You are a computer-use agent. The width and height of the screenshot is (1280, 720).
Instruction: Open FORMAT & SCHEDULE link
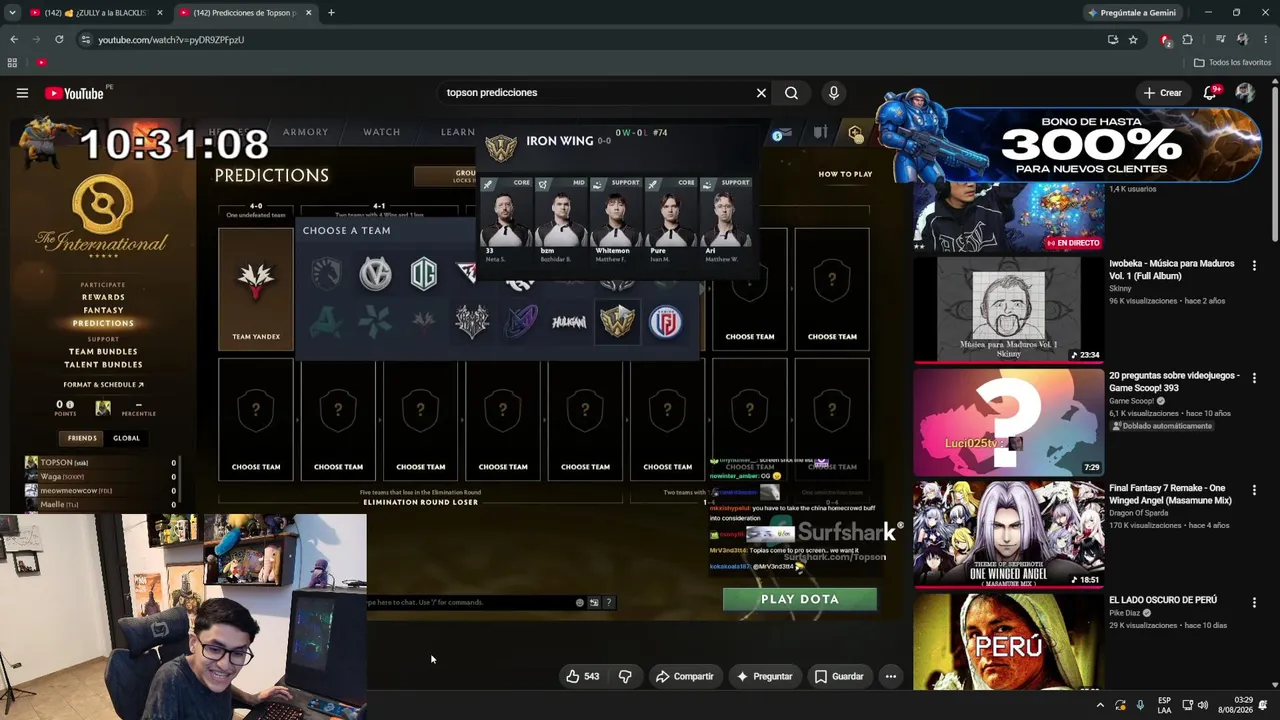(103, 385)
